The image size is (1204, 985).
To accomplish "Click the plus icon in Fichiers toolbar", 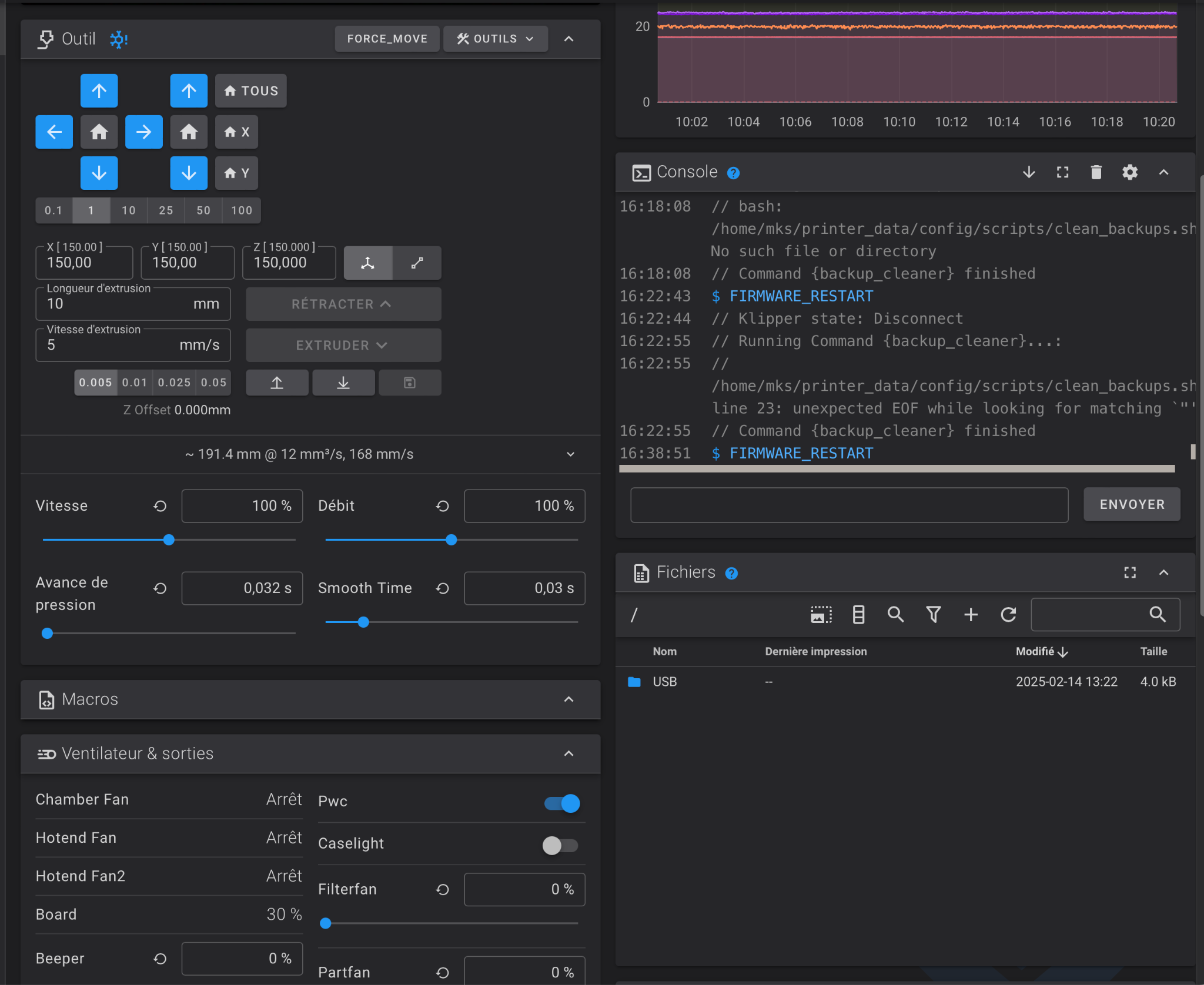I will pos(971,615).
